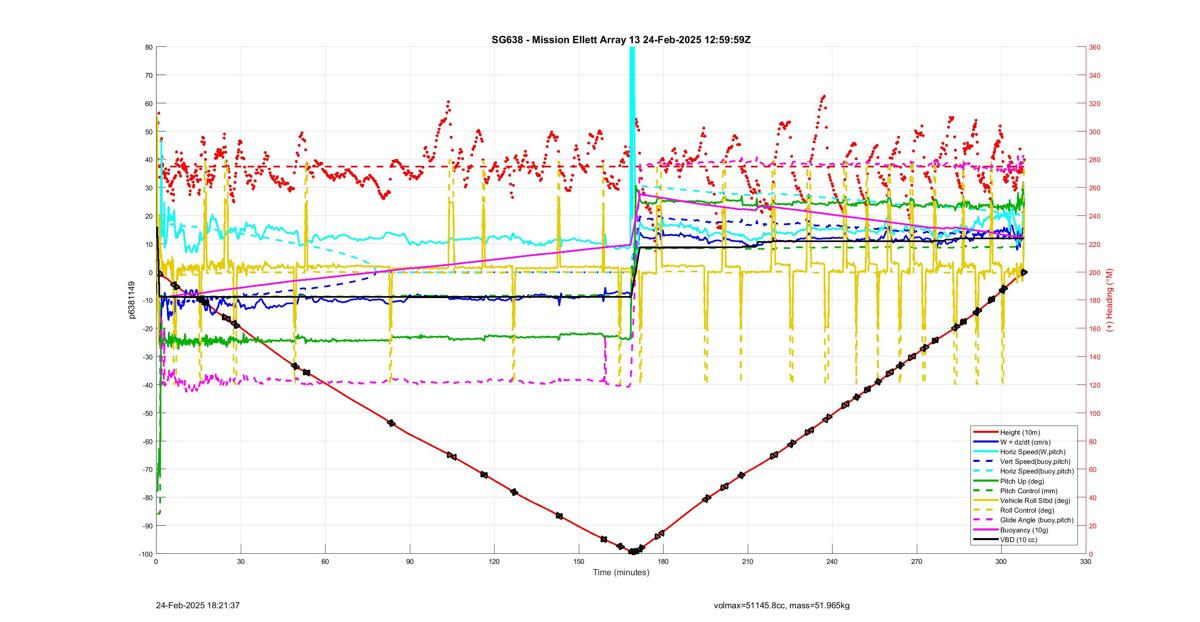
Task: Click the footer timestamp "24-Feb-2025 18:21:37"
Action: [x=197, y=605]
